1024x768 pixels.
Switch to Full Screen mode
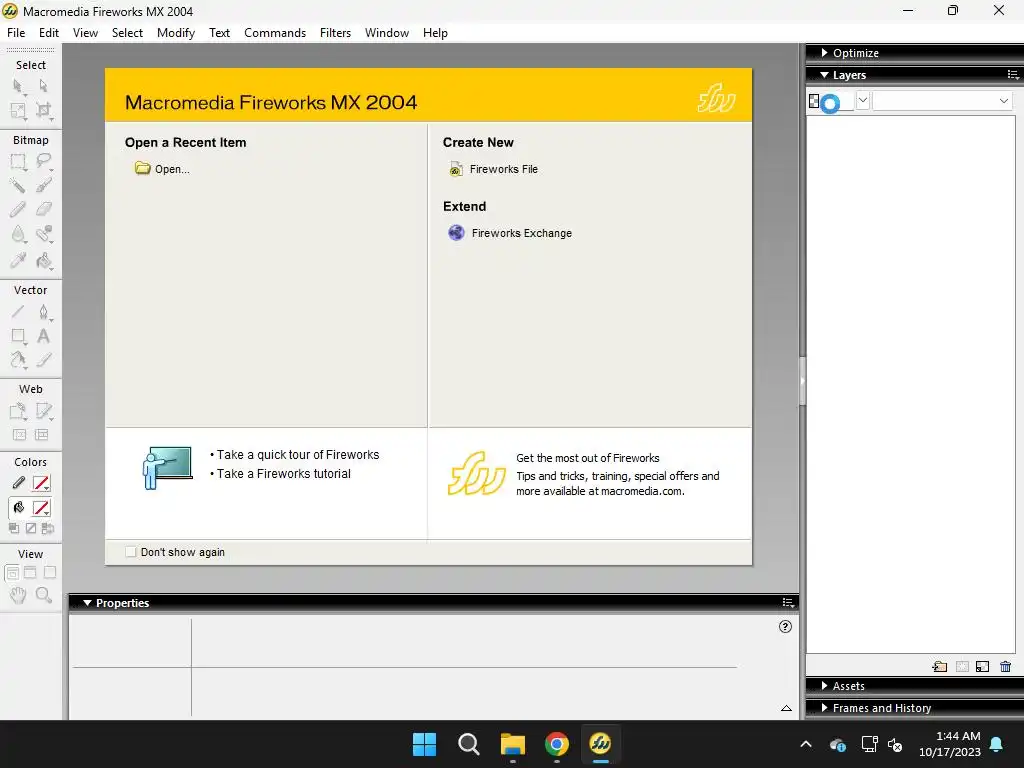[50, 573]
